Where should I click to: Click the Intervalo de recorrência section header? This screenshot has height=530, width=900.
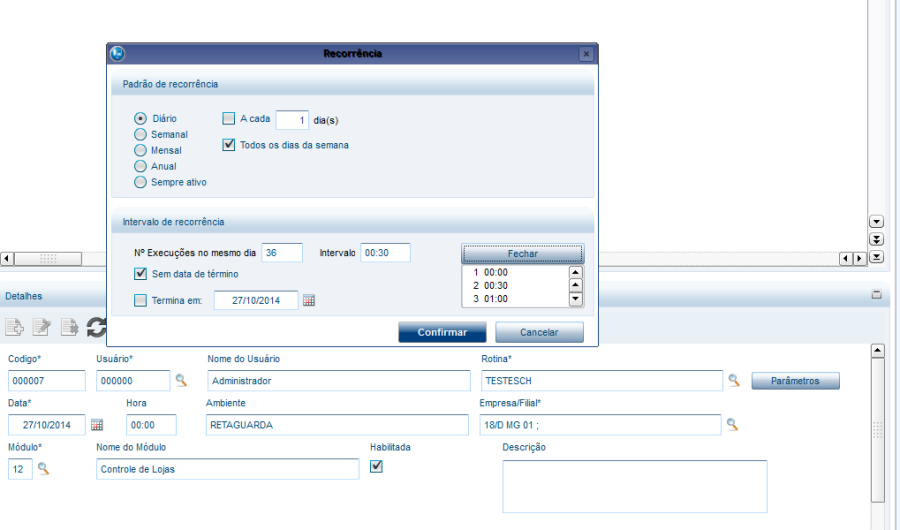pyautogui.click(x=352, y=222)
